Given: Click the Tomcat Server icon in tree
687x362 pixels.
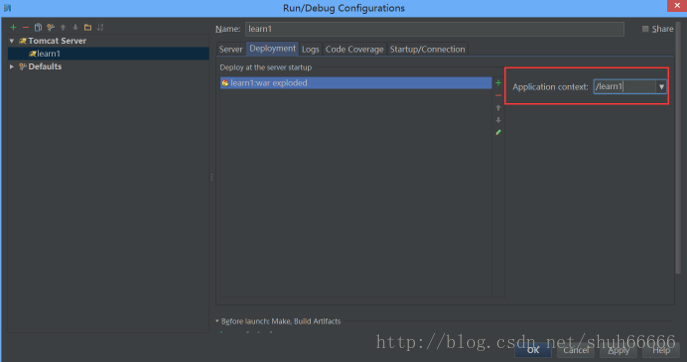Looking at the screenshot, I should tap(22, 41).
